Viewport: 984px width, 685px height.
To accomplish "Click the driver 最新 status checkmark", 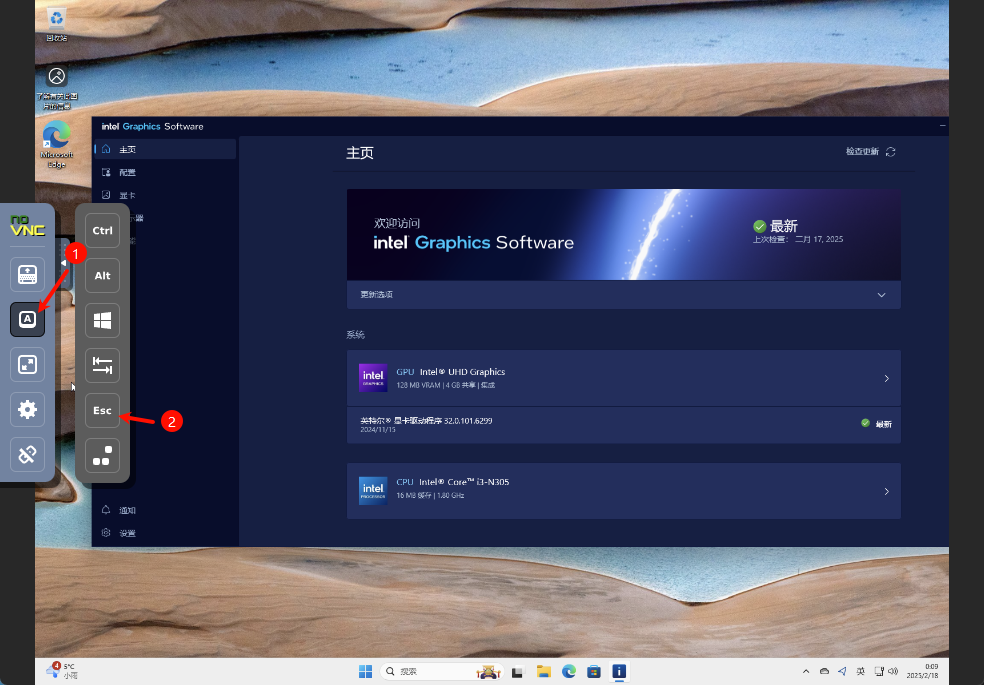I will (865, 423).
